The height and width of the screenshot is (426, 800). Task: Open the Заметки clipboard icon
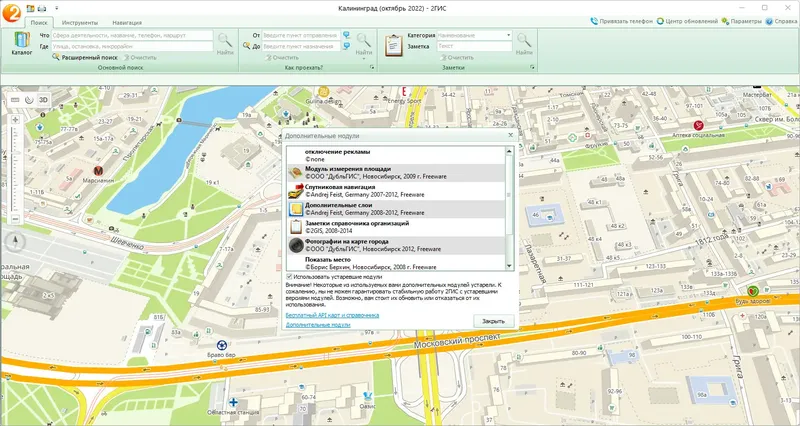coord(393,45)
